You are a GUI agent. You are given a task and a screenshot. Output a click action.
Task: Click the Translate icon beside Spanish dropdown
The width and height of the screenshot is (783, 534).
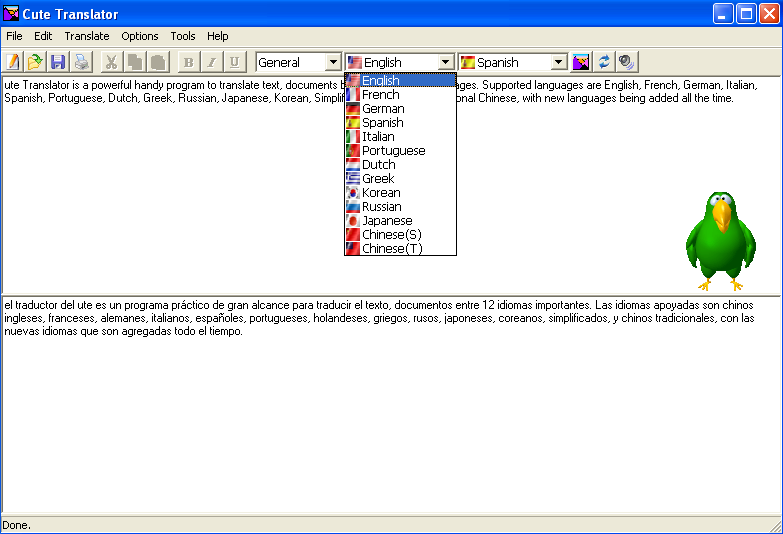coord(581,62)
